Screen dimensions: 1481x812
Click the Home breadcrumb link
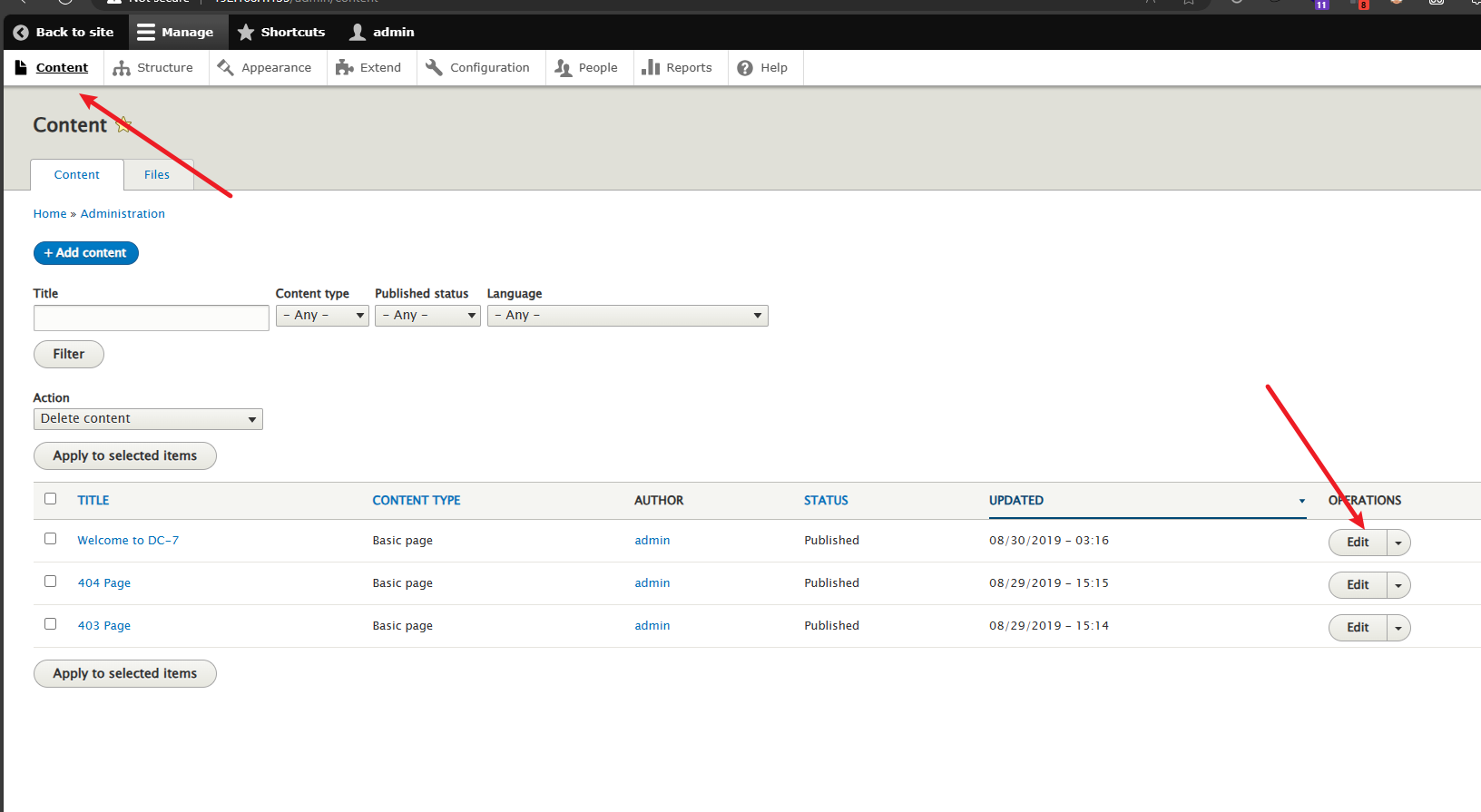tap(50, 213)
